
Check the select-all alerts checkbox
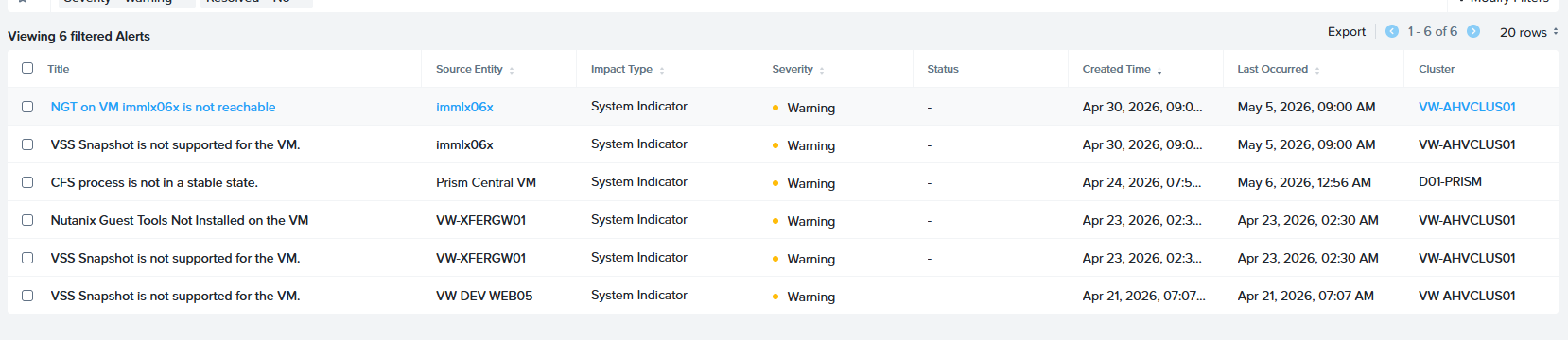click(x=27, y=68)
